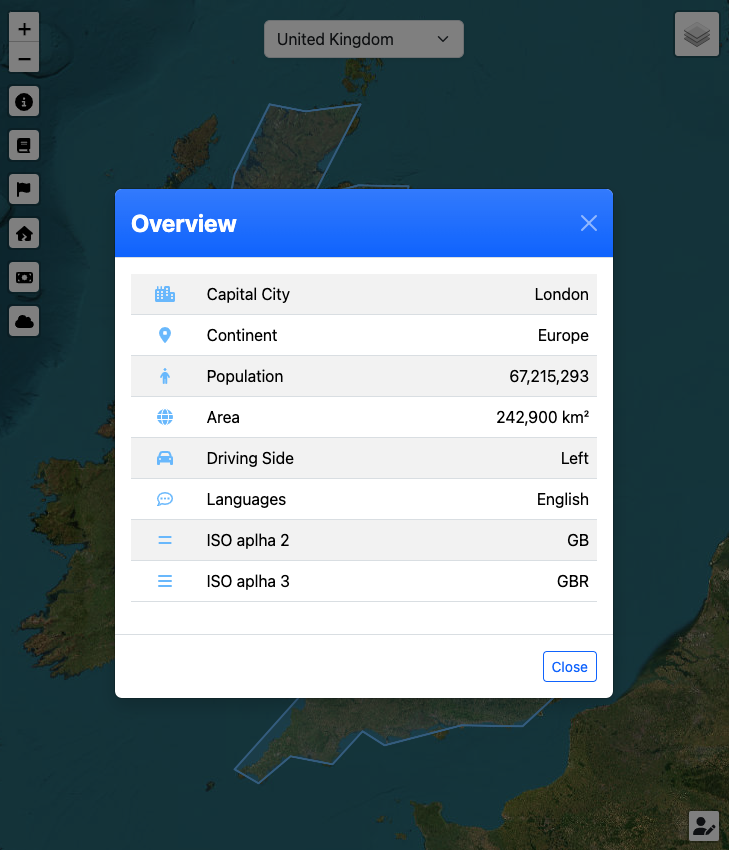Click the Continent location pin icon
Viewport: 729px width, 850px height.
pos(165,336)
